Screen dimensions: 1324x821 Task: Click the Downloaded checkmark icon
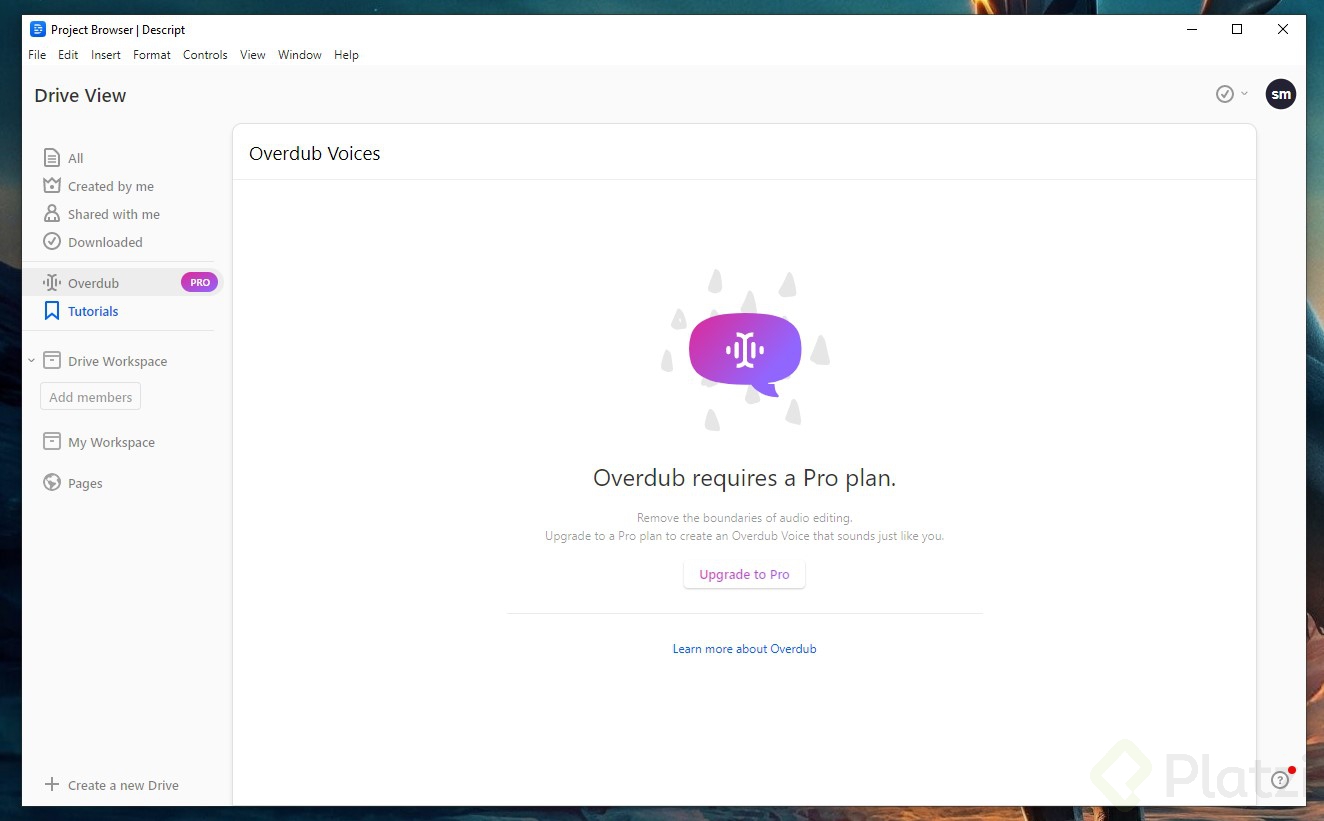[x=51, y=241]
